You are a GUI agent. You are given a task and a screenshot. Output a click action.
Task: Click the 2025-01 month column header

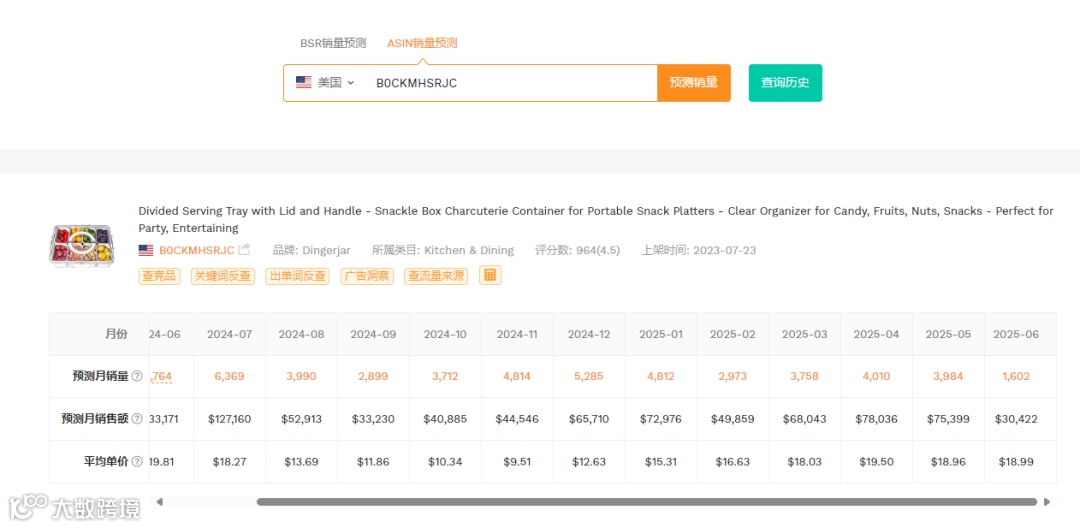(661, 334)
